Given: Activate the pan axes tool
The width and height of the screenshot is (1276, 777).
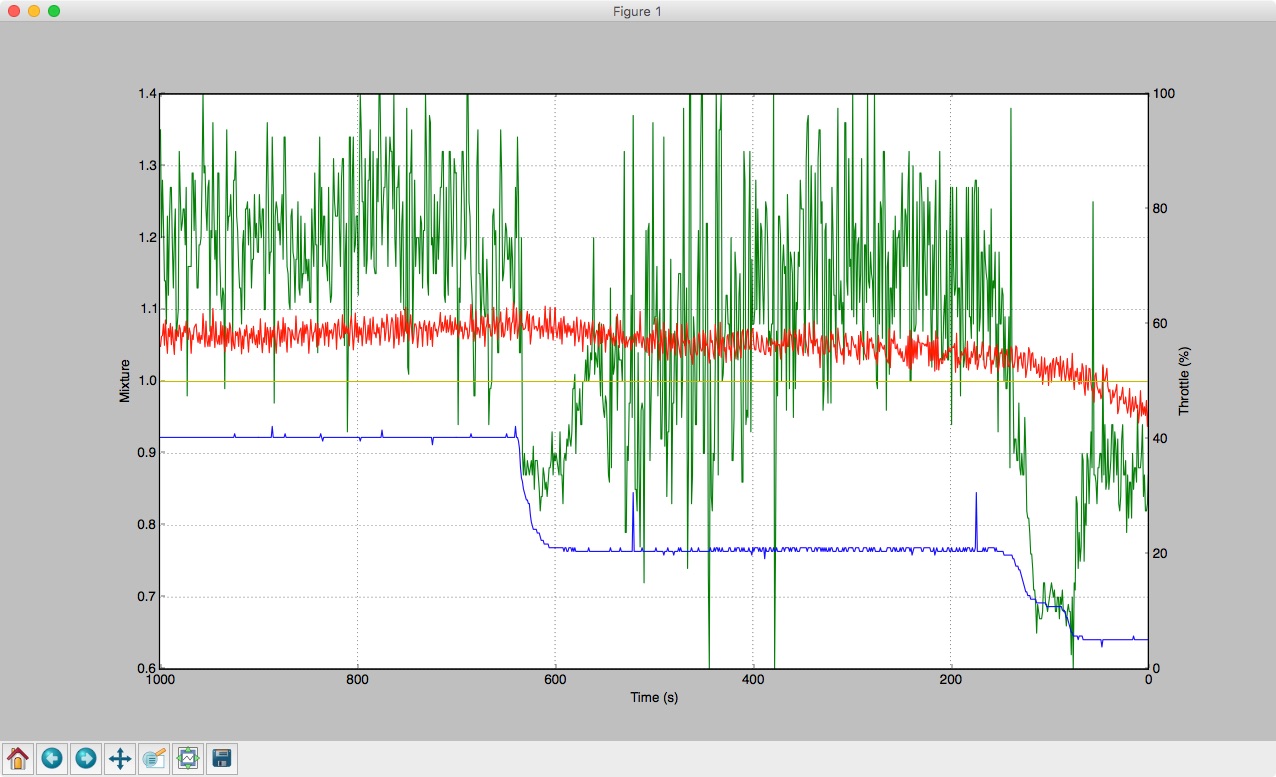Looking at the screenshot, I should pos(120,758).
